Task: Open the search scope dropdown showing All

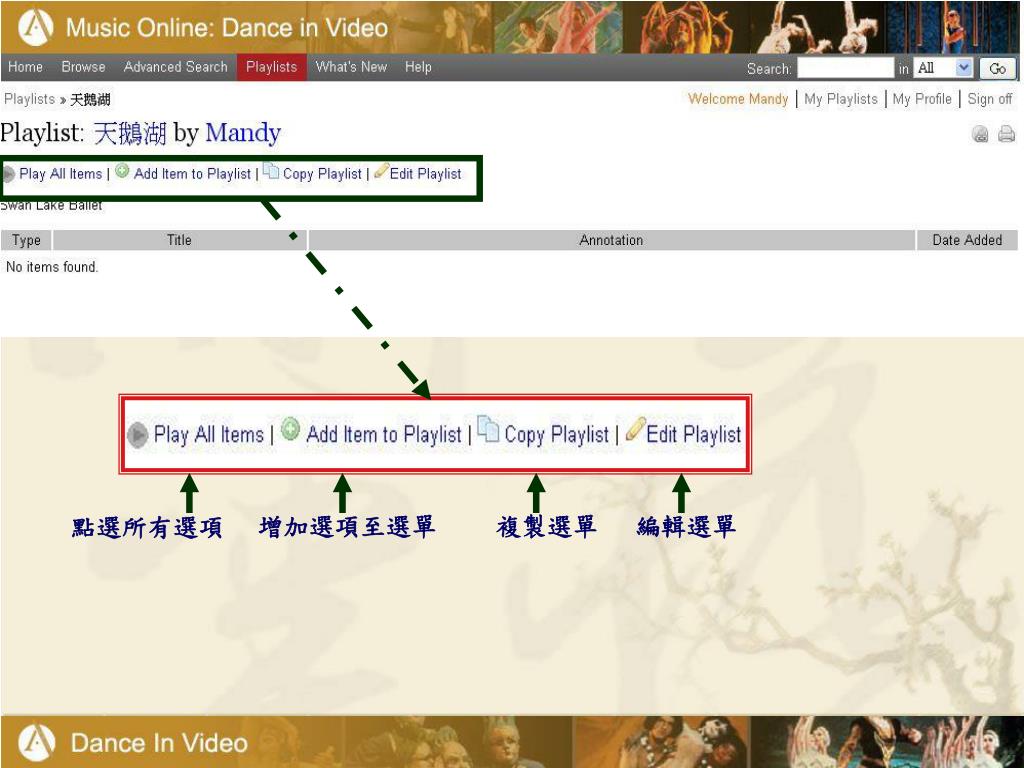Action: [944, 68]
